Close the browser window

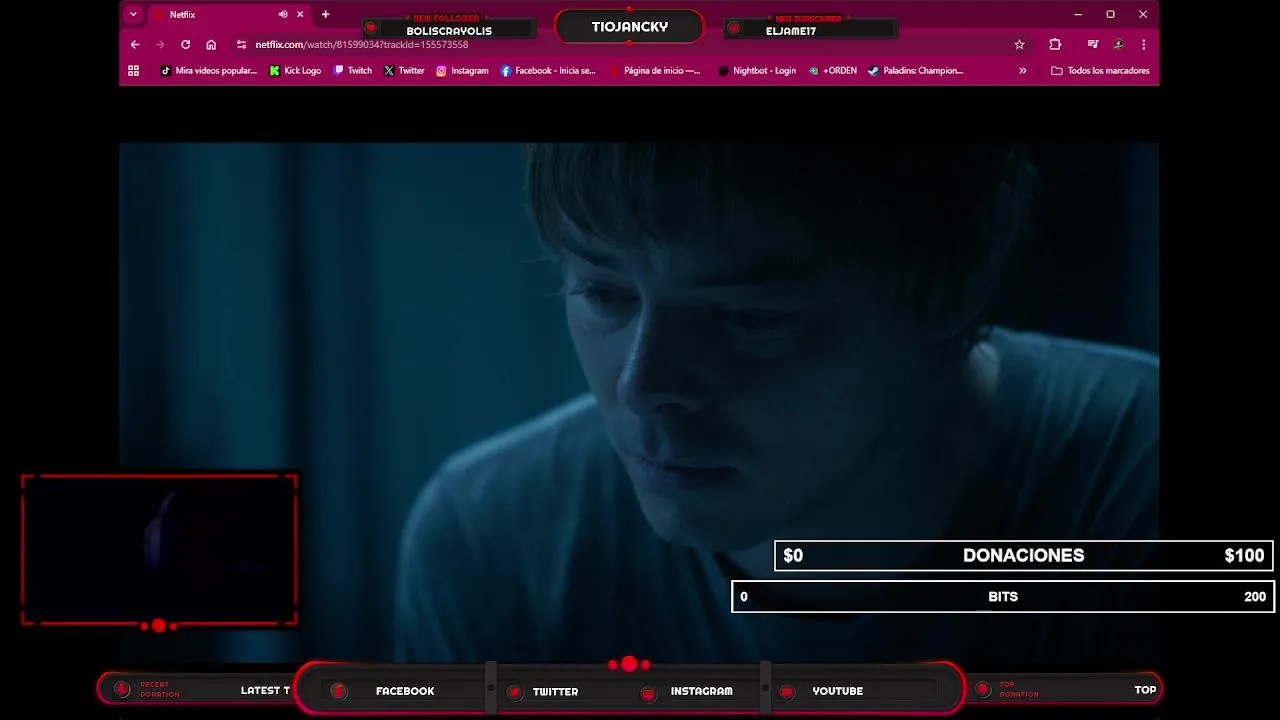click(x=1143, y=15)
